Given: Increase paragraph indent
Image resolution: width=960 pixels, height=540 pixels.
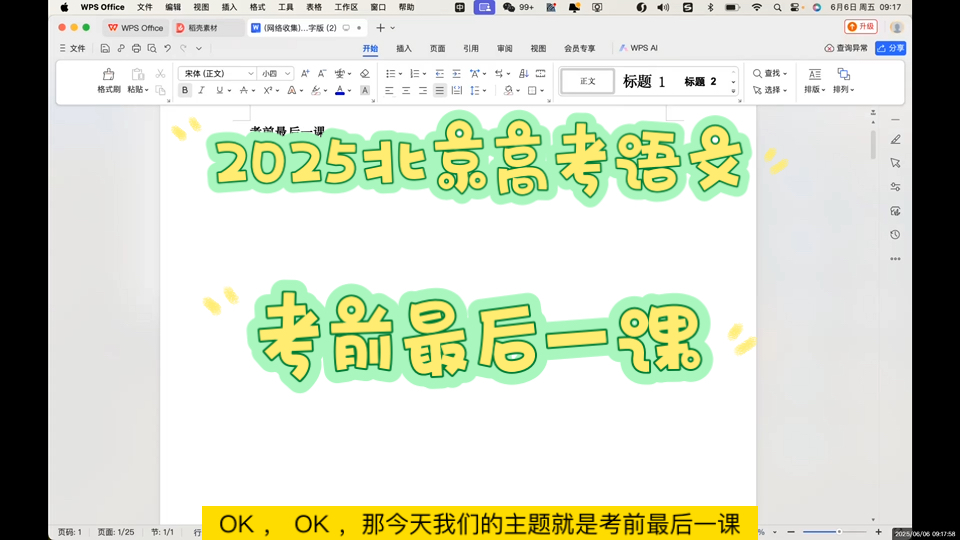Looking at the screenshot, I should [x=456, y=73].
